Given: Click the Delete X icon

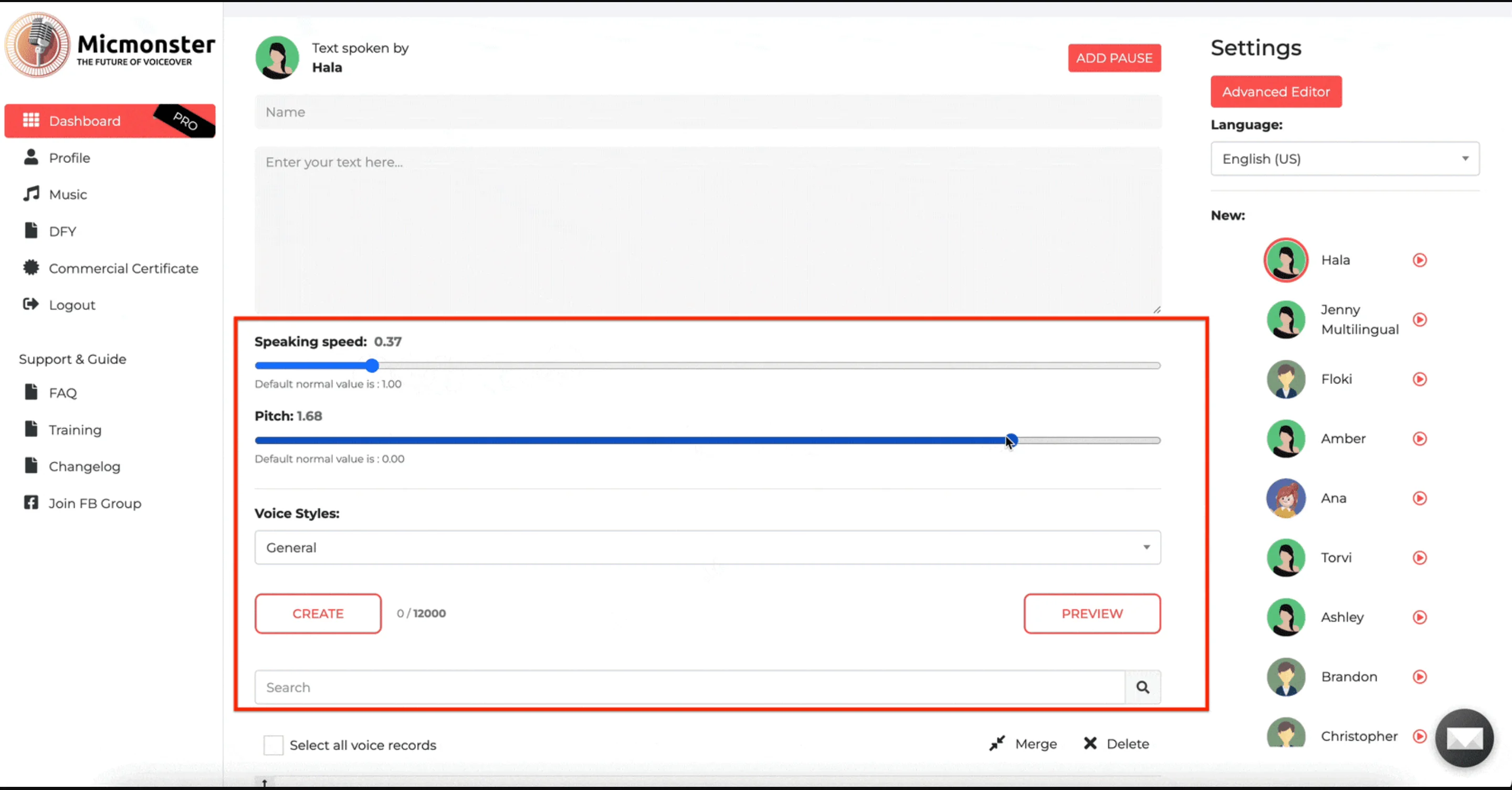Looking at the screenshot, I should click(x=1090, y=744).
